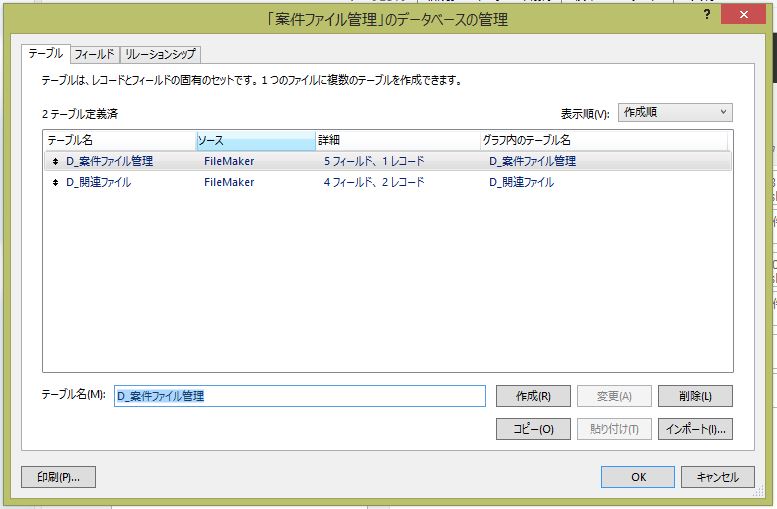Click the 貼り付け(T) button
777x509 pixels.
point(614,429)
